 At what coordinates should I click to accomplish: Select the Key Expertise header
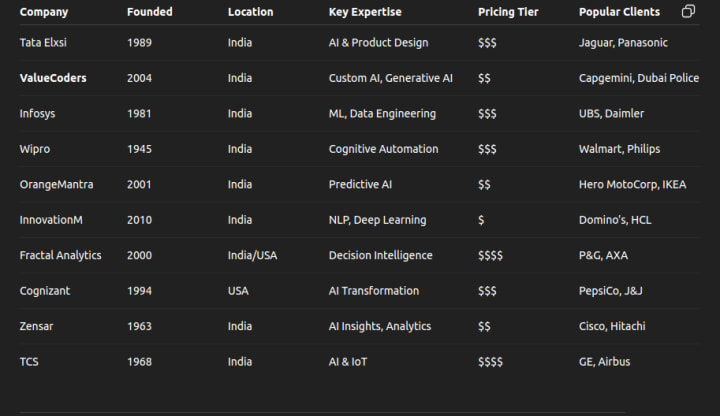click(x=365, y=12)
